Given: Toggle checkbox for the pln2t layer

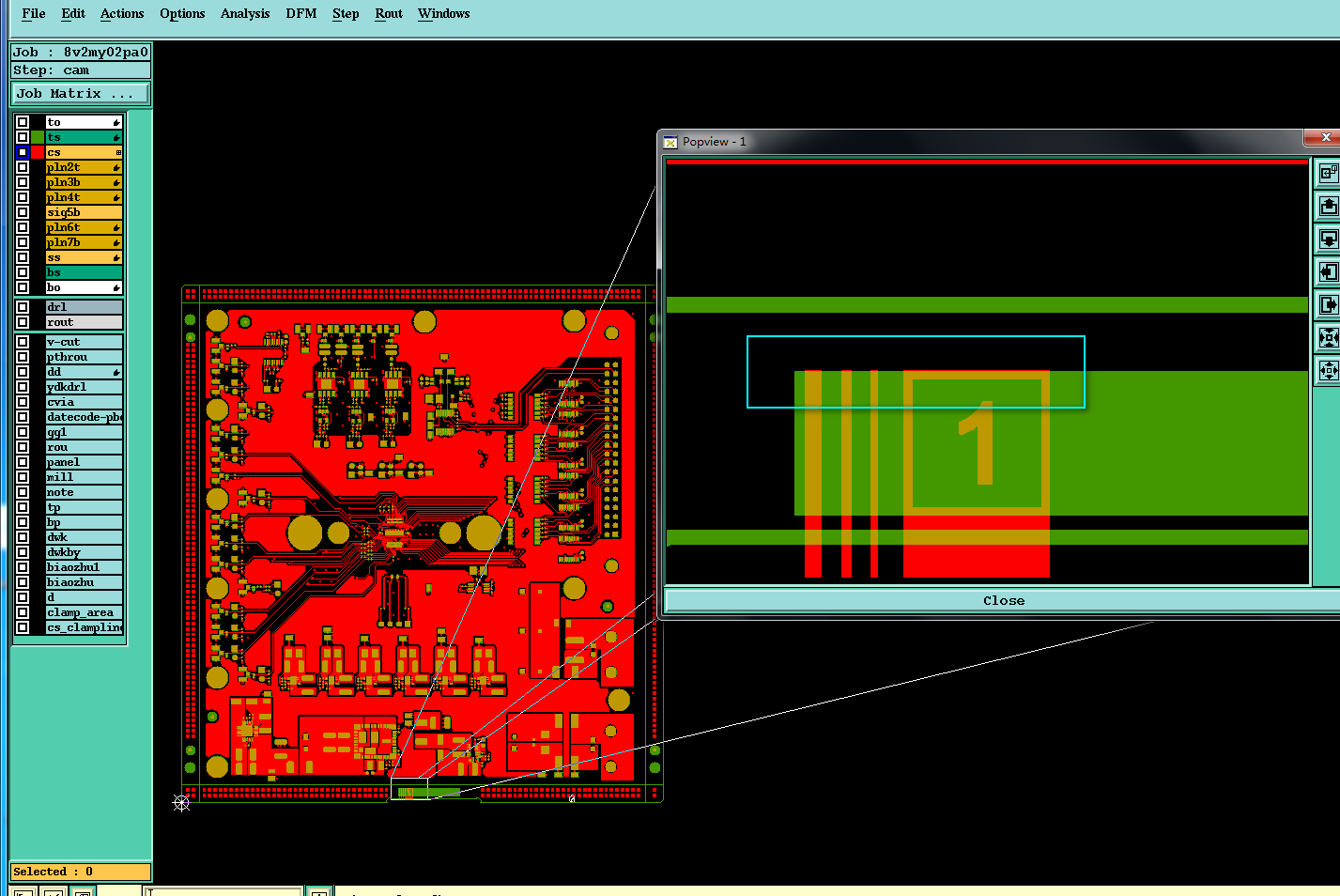Looking at the screenshot, I should click(23, 167).
